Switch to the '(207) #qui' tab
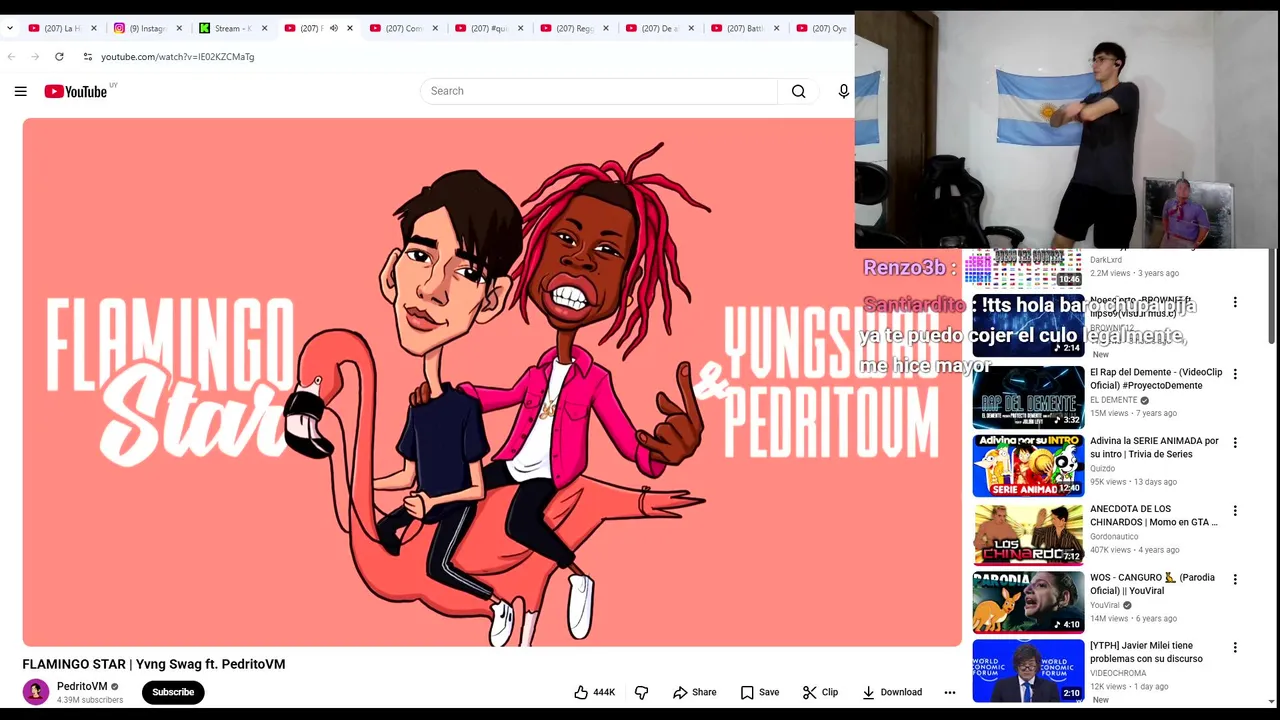 [488, 28]
